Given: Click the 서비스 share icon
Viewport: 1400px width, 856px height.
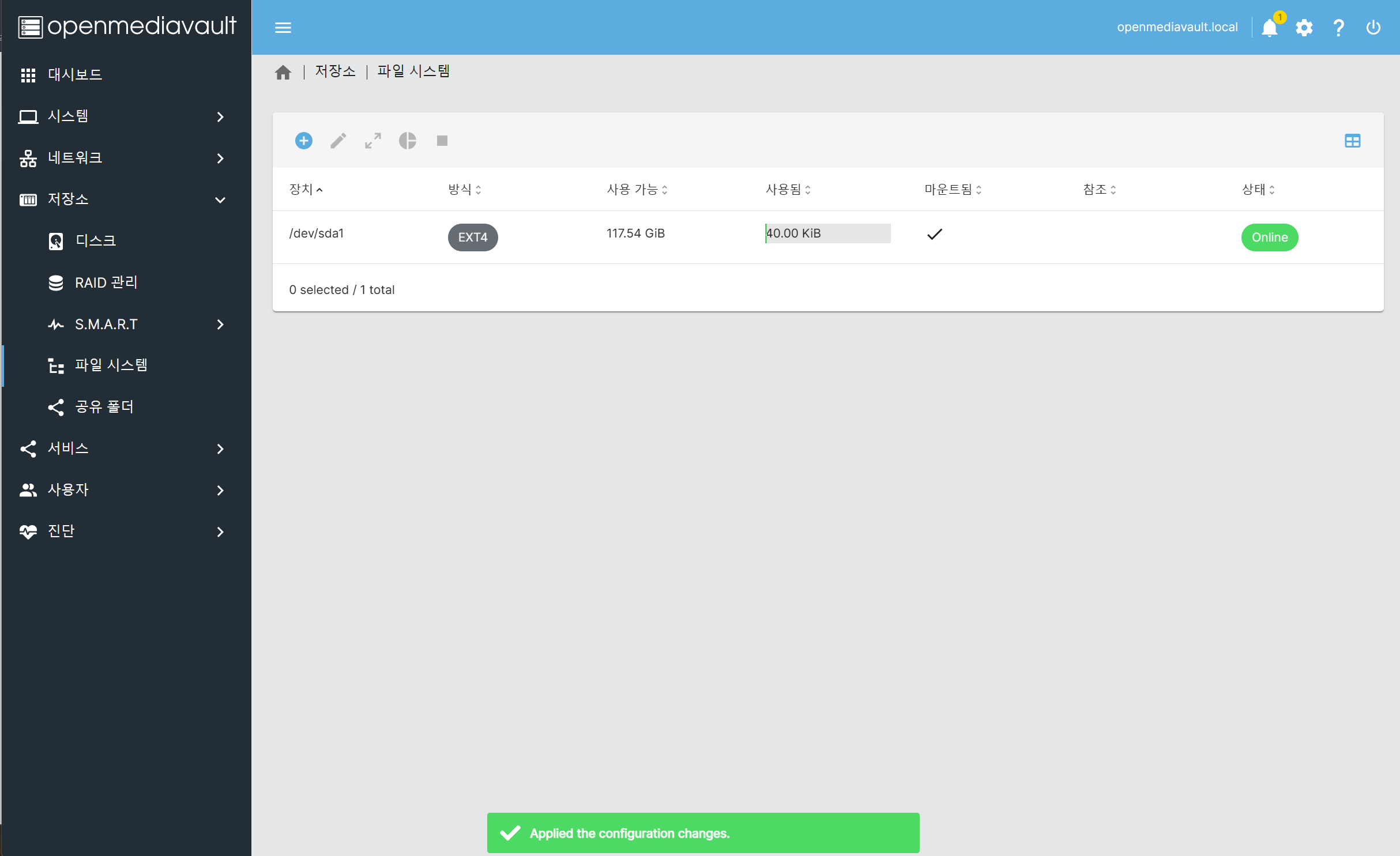Looking at the screenshot, I should [x=28, y=448].
